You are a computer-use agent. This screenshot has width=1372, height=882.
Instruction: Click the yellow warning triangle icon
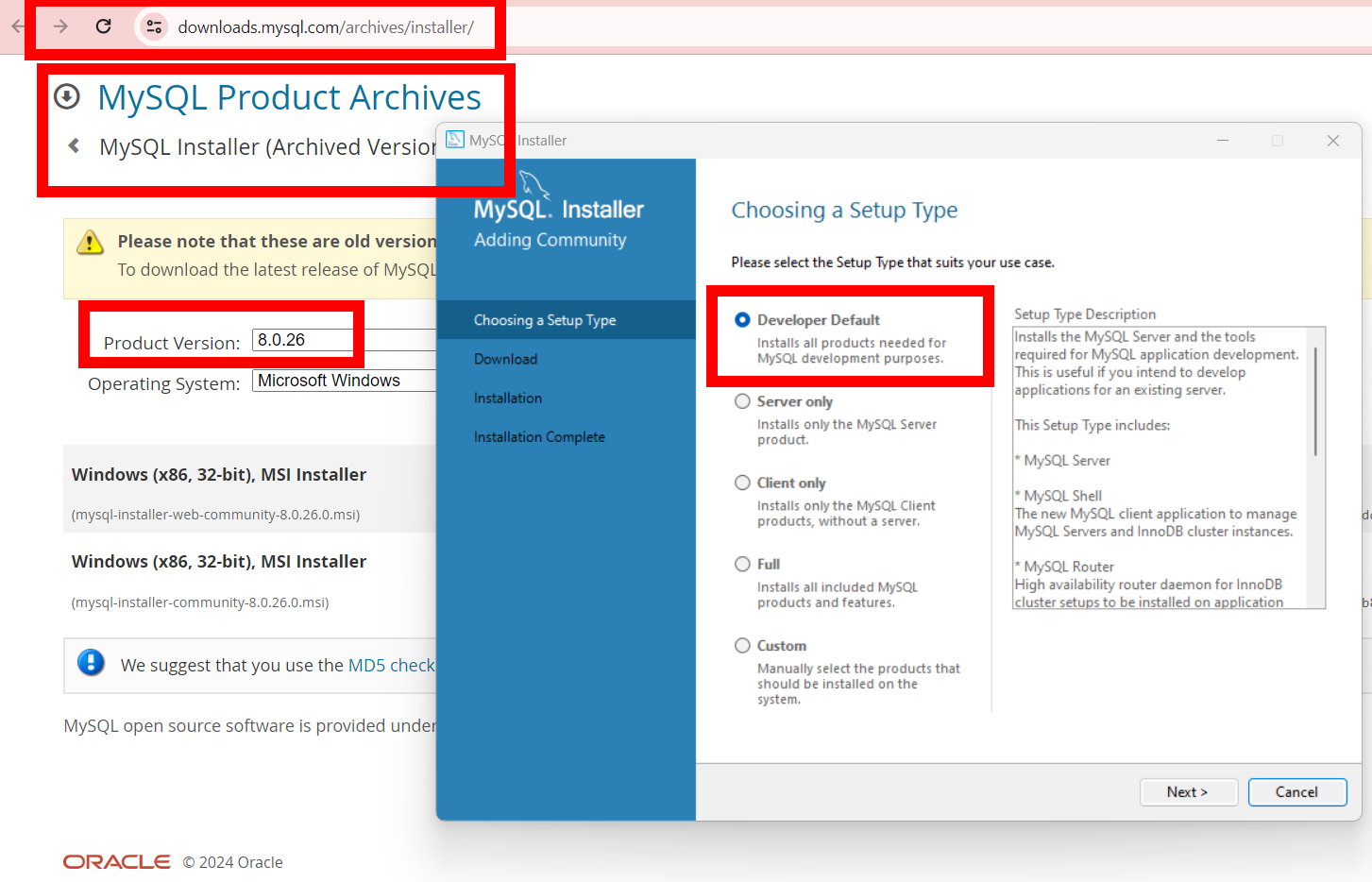90,243
